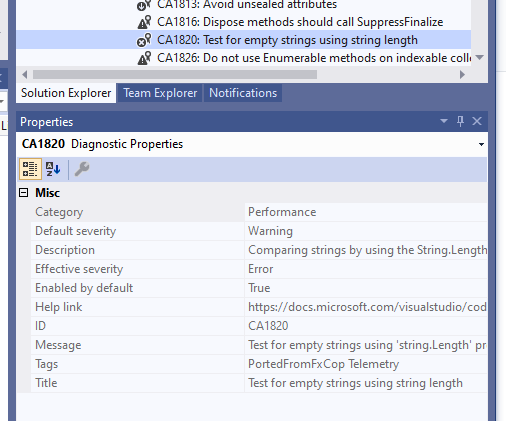
Task: Click the rule list scroll down arrow
Action: pos(480,58)
